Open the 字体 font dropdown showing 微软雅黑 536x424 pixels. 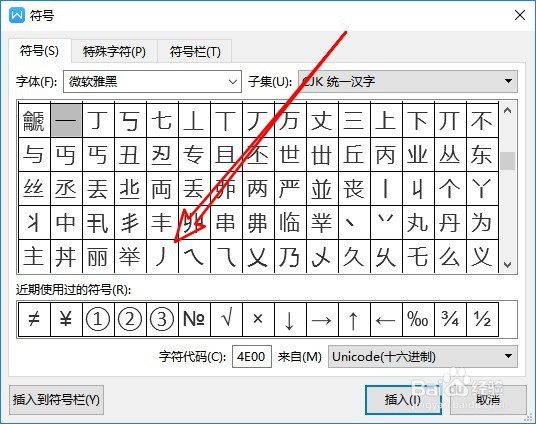(152, 81)
